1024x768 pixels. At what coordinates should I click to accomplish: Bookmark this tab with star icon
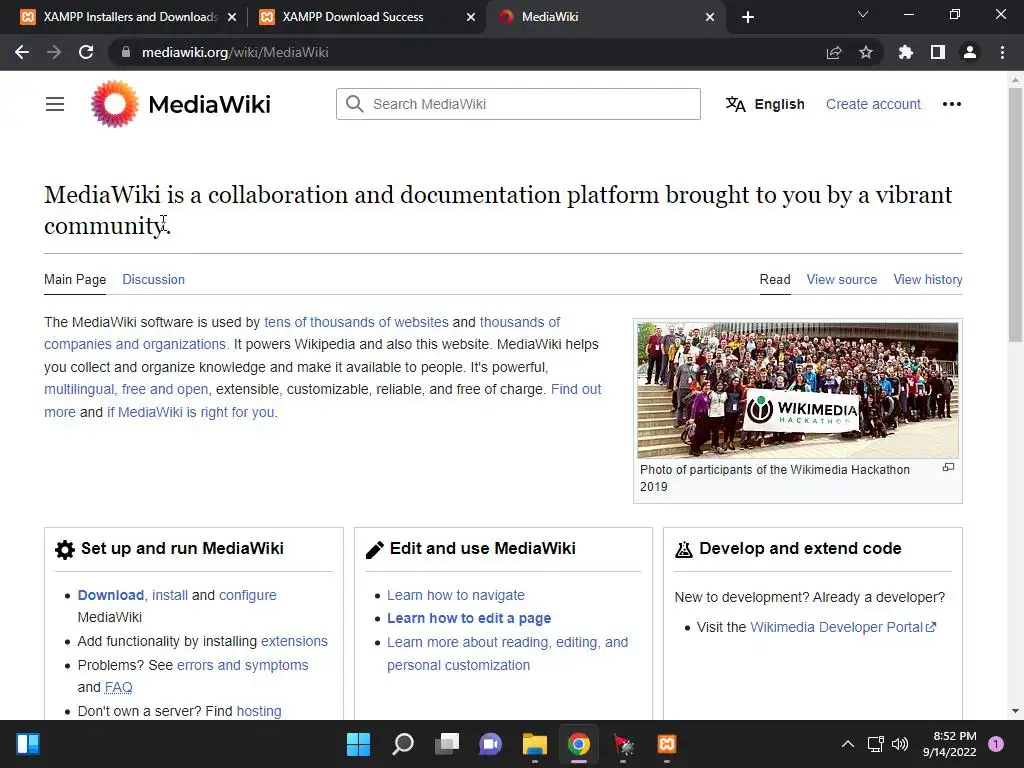click(866, 52)
